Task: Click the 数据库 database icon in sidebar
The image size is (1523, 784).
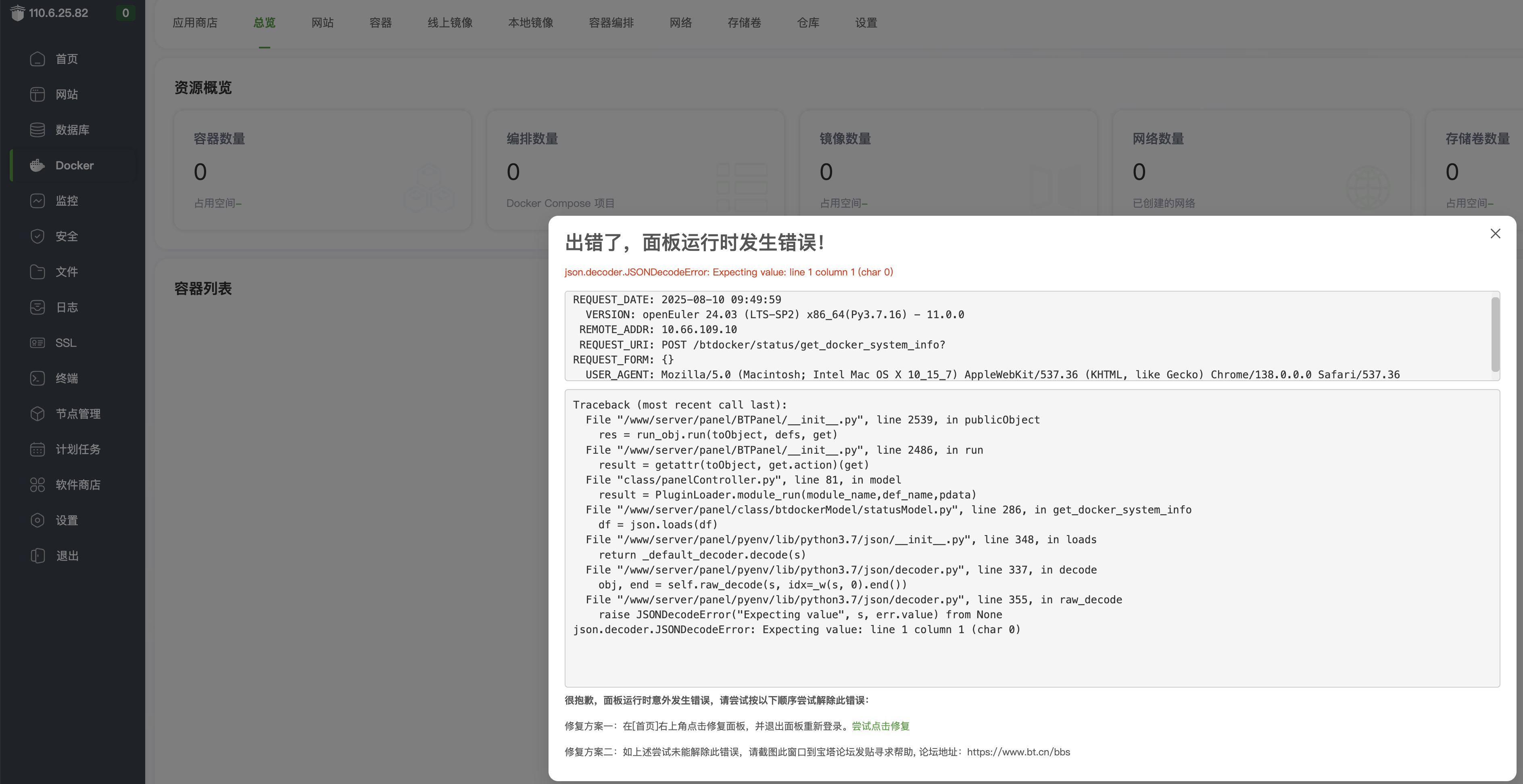Action: 37,130
